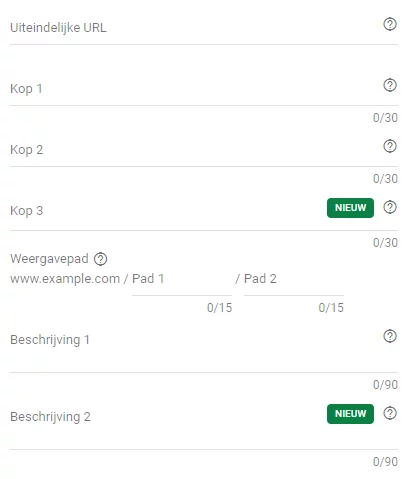Open help icon next to Kop 1
Screen dimensions: 408x479
(x=390, y=85)
